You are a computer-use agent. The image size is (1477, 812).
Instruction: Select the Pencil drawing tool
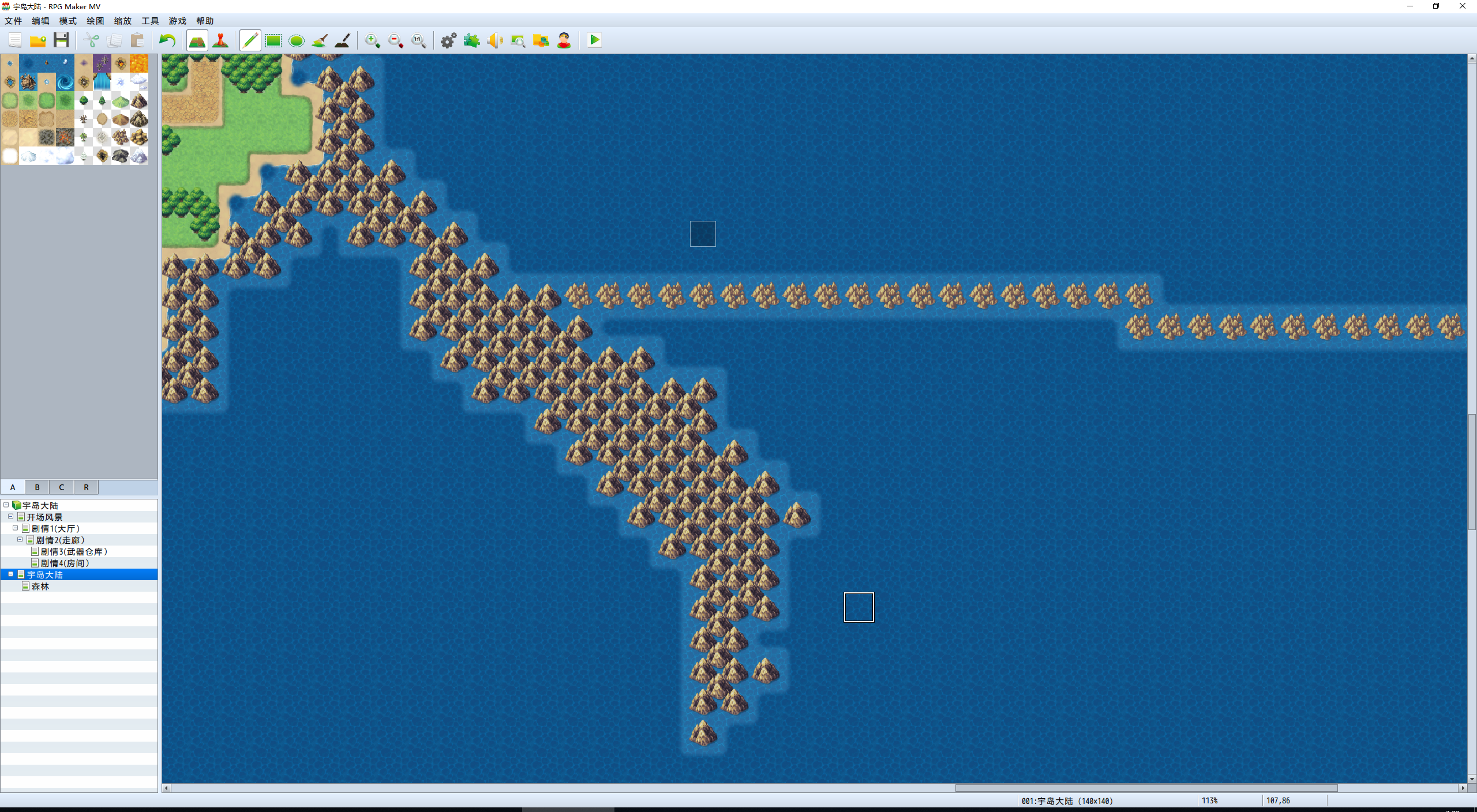pos(250,40)
